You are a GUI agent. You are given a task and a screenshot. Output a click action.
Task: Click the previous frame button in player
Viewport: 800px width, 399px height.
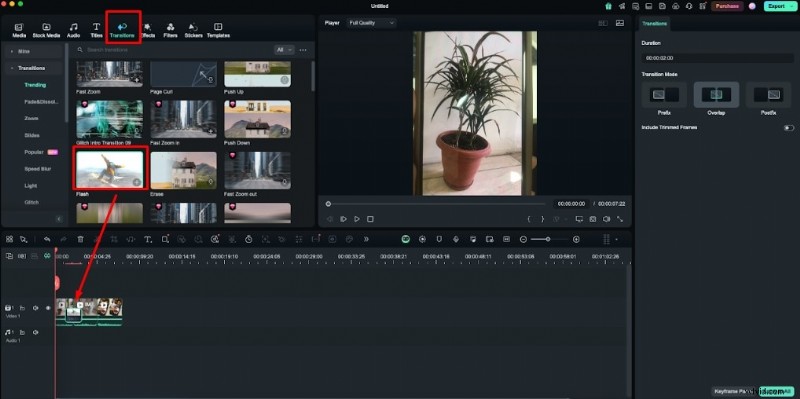330,219
